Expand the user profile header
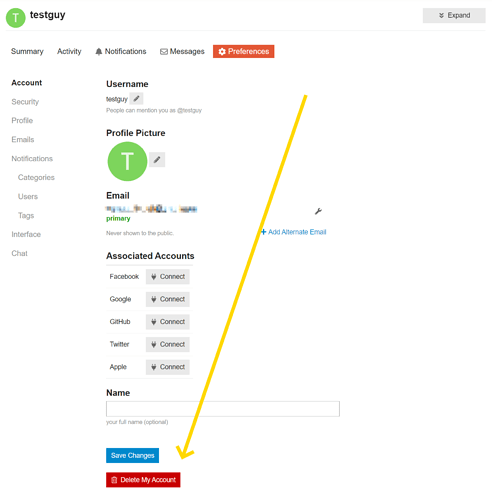The width and height of the screenshot is (492, 500). pos(454,15)
